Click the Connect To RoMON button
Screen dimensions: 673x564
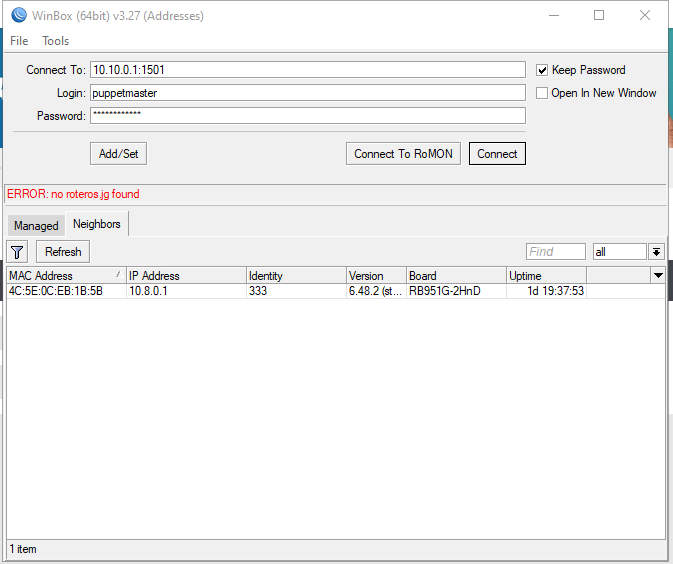point(403,154)
